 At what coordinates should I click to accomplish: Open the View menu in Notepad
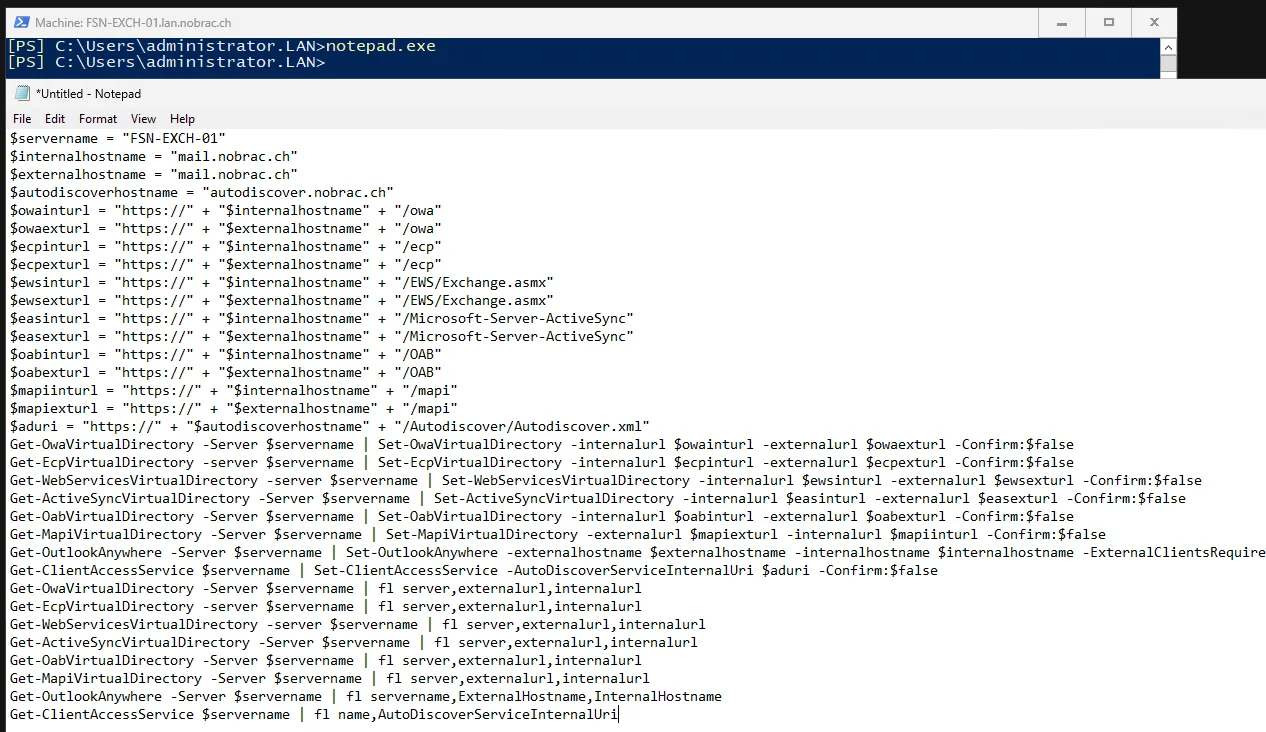click(x=144, y=119)
